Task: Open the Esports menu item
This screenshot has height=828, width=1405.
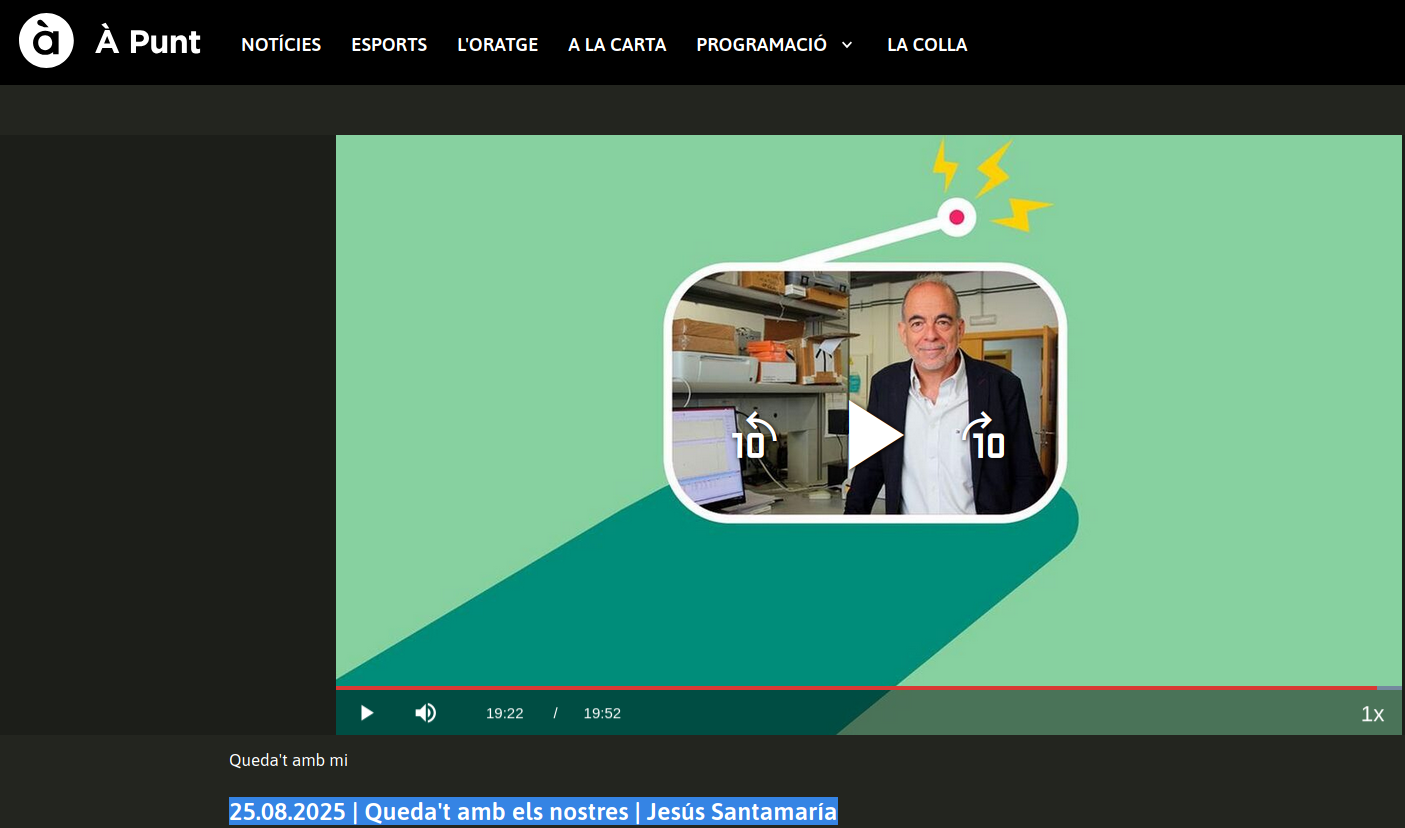Action: pyautogui.click(x=389, y=45)
